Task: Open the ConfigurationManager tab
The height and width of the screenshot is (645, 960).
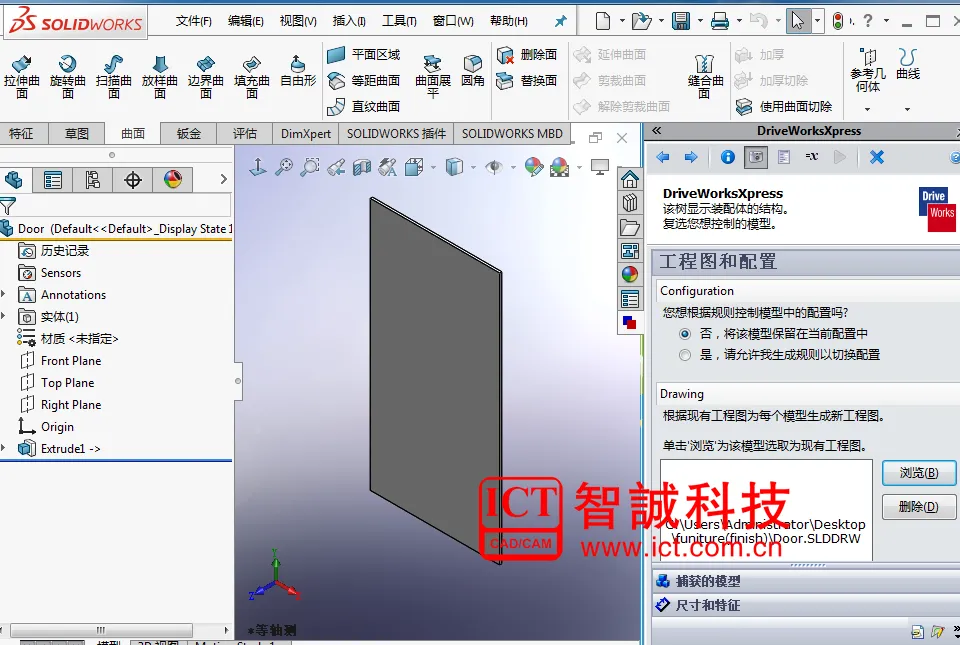Action: pos(92,180)
